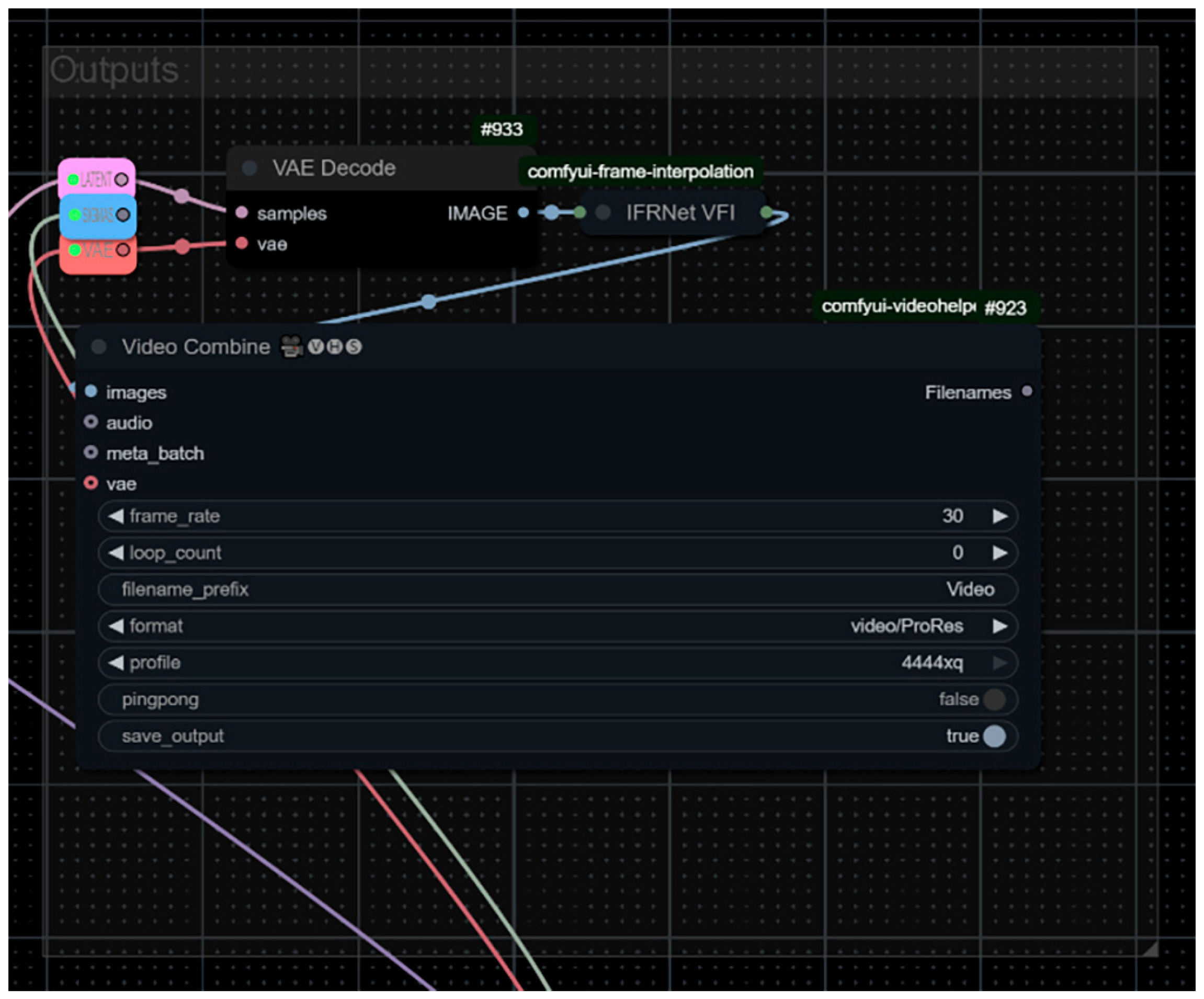Click the VAE Decode collapse dot
The width and height of the screenshot is (1204, 999).
(249, 168)
